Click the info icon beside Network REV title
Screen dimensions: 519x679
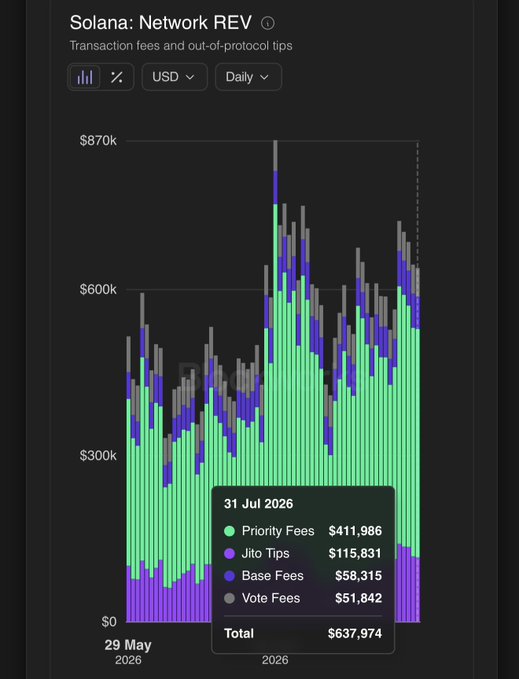pyautogui.click(x=268, y=23)
